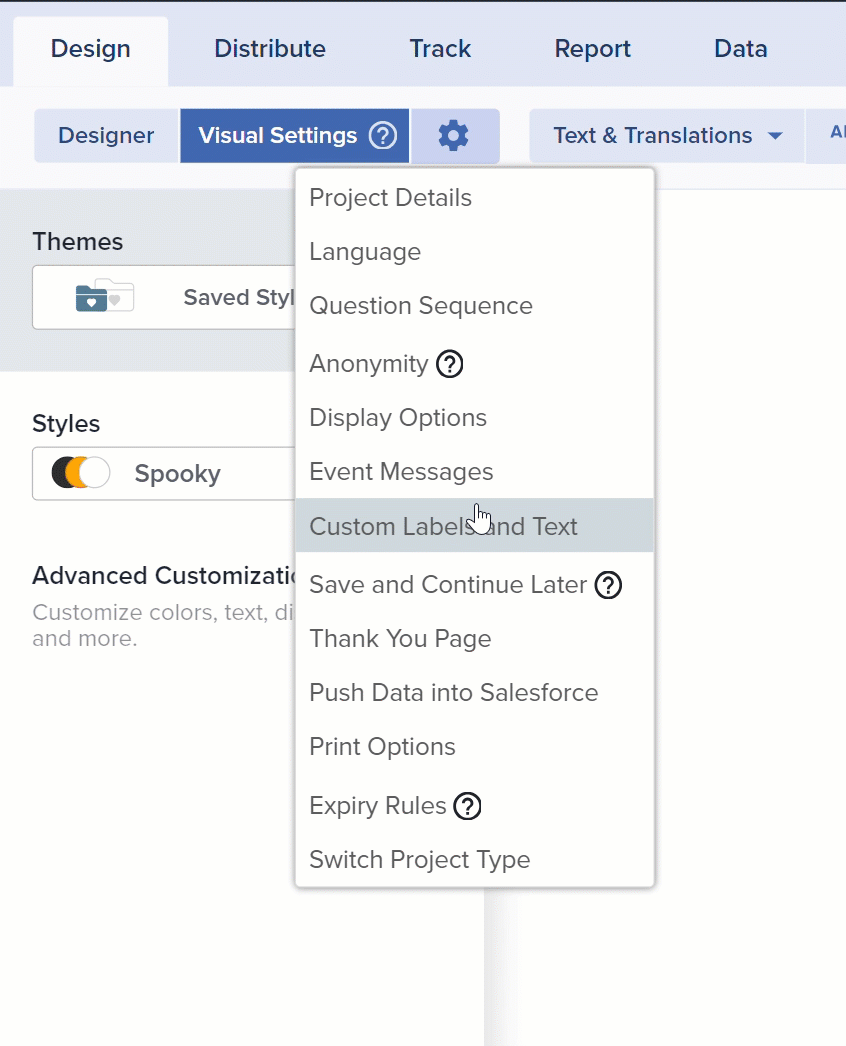846x1046 pixels.
Task: Open the Text & Translations dropdown
Action: click(x=665, y=135)
